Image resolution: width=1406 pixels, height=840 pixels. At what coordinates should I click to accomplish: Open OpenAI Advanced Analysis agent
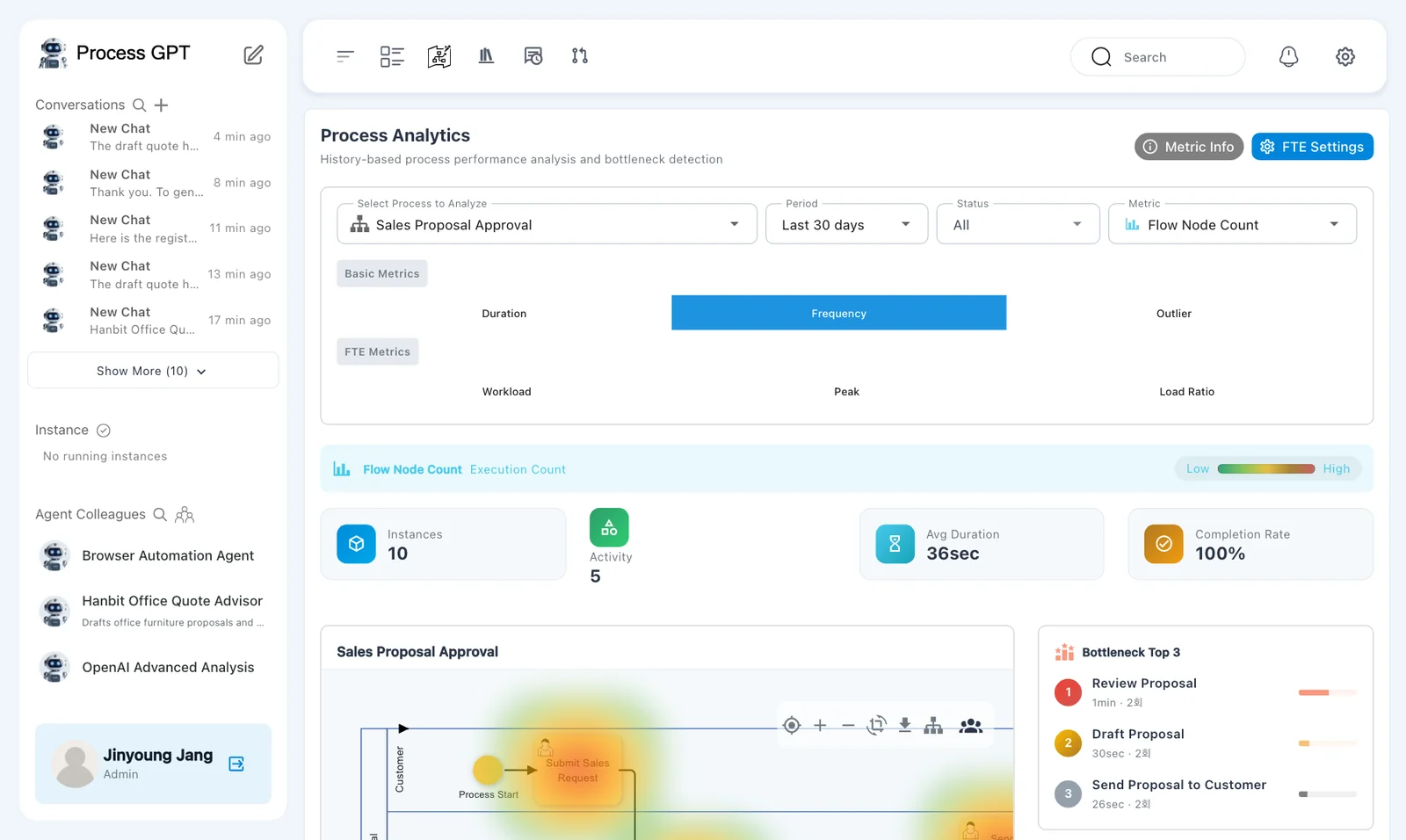[153, 668]
